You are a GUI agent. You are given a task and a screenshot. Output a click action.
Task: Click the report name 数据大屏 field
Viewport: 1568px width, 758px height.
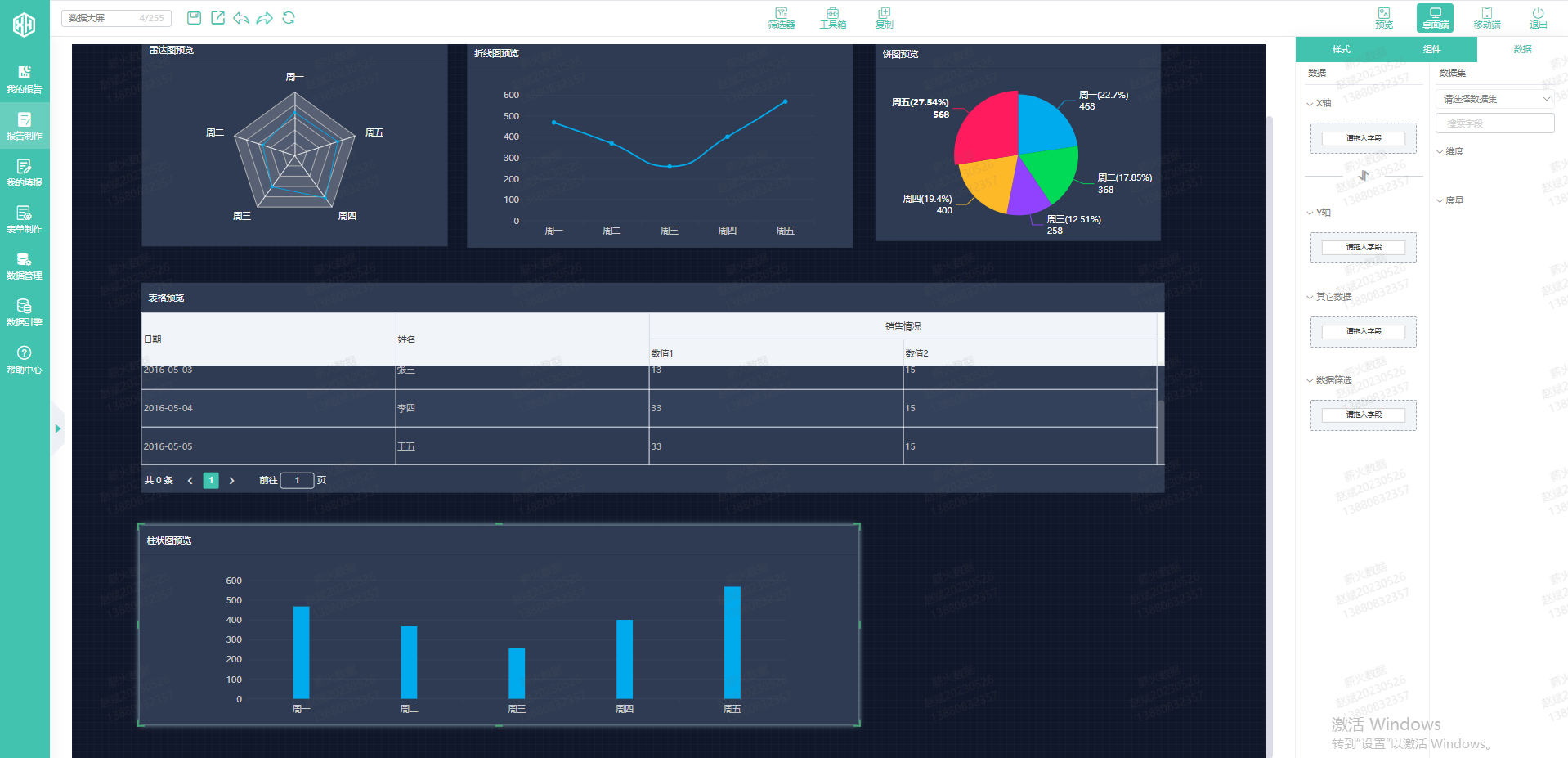click(117, 18)
